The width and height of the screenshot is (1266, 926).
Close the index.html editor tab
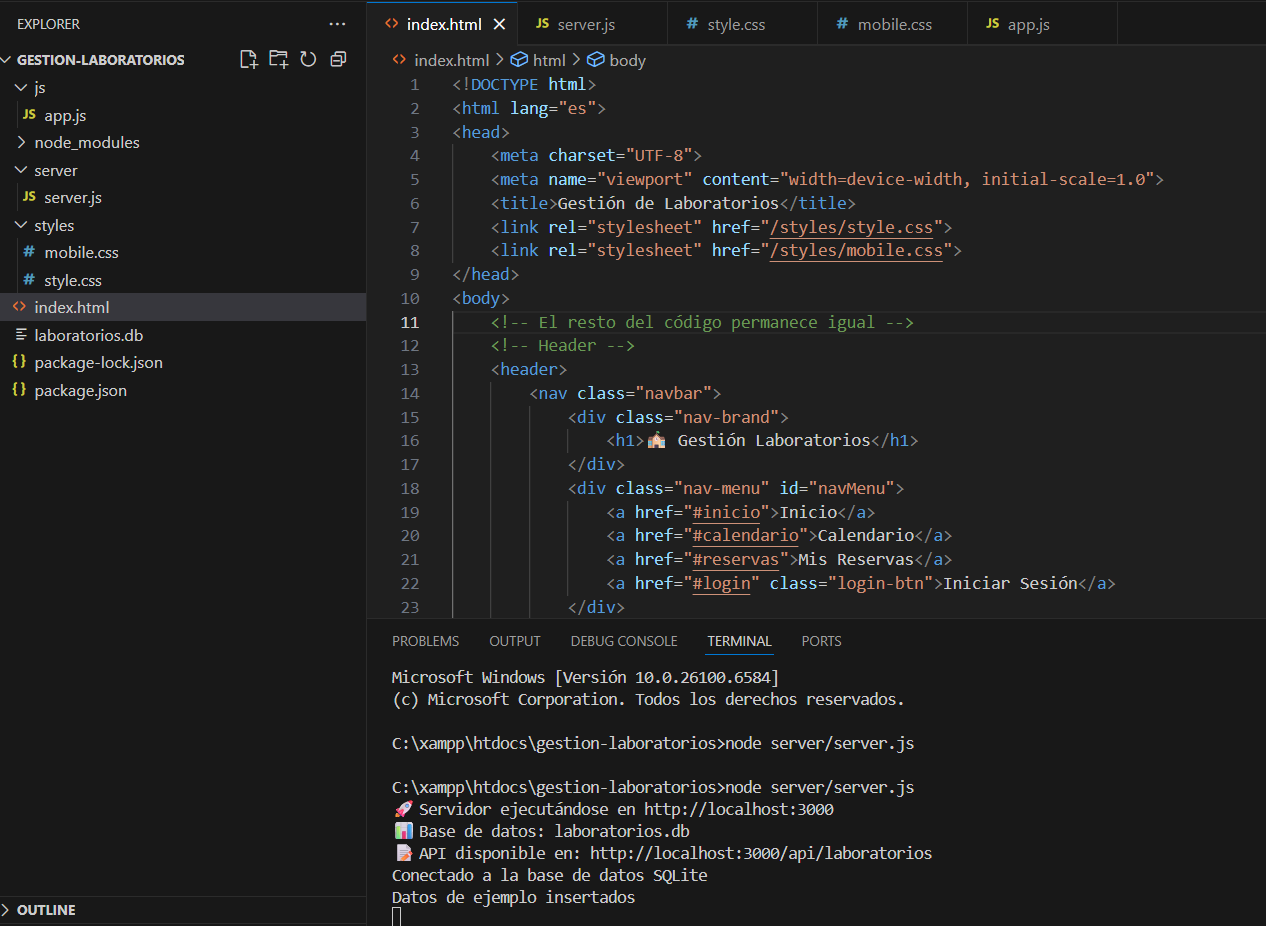(x=499, y=24)
